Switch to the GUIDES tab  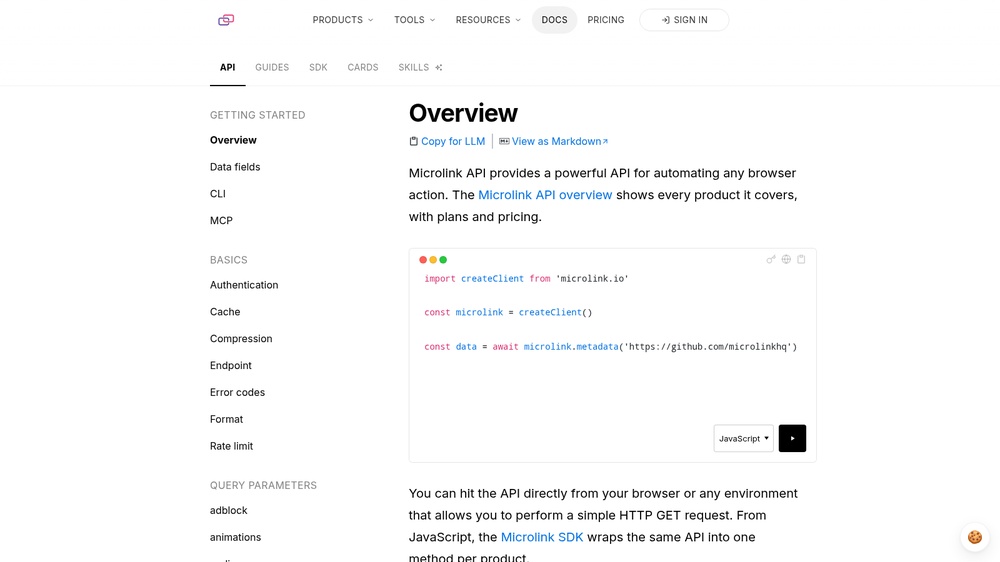pos(272,68)
